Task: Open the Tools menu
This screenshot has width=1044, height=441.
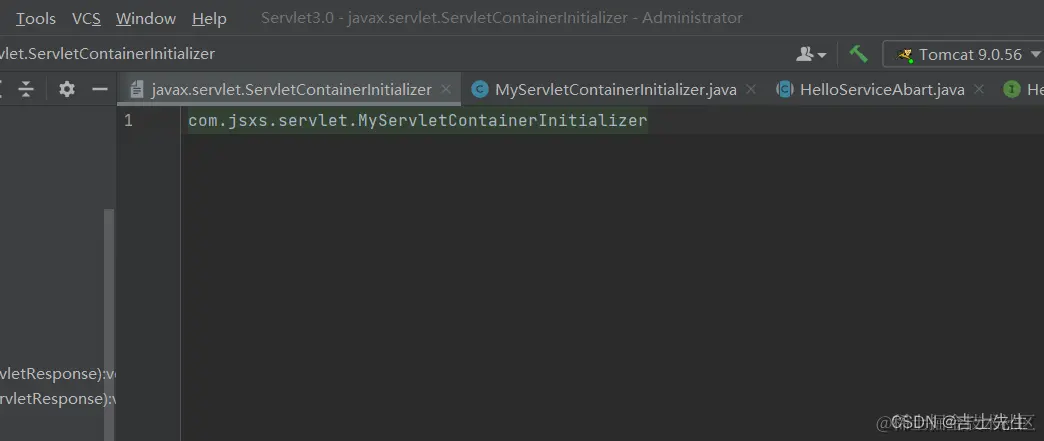Action: point(36,19)
